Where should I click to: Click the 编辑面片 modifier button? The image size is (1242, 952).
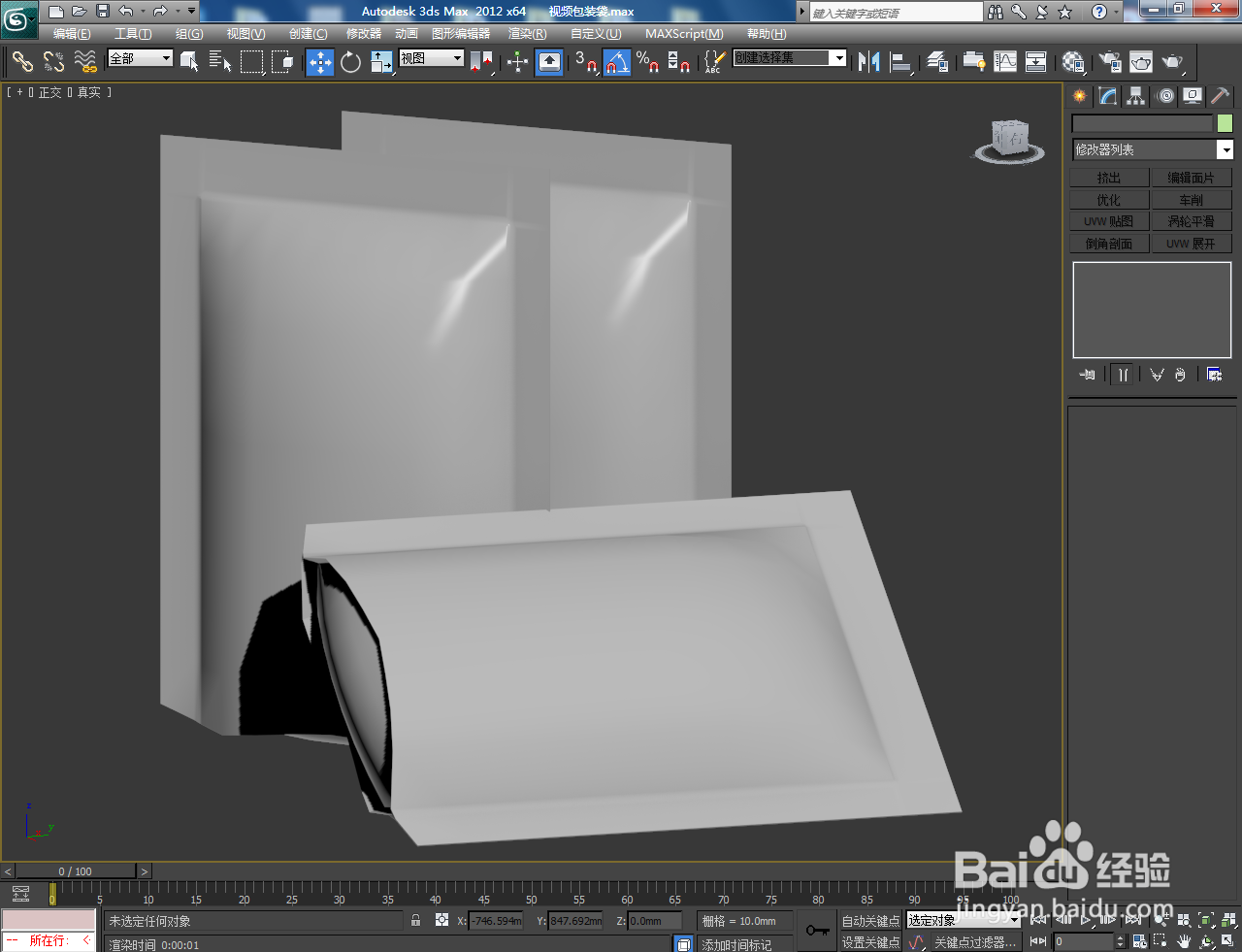click(1192, 178)
